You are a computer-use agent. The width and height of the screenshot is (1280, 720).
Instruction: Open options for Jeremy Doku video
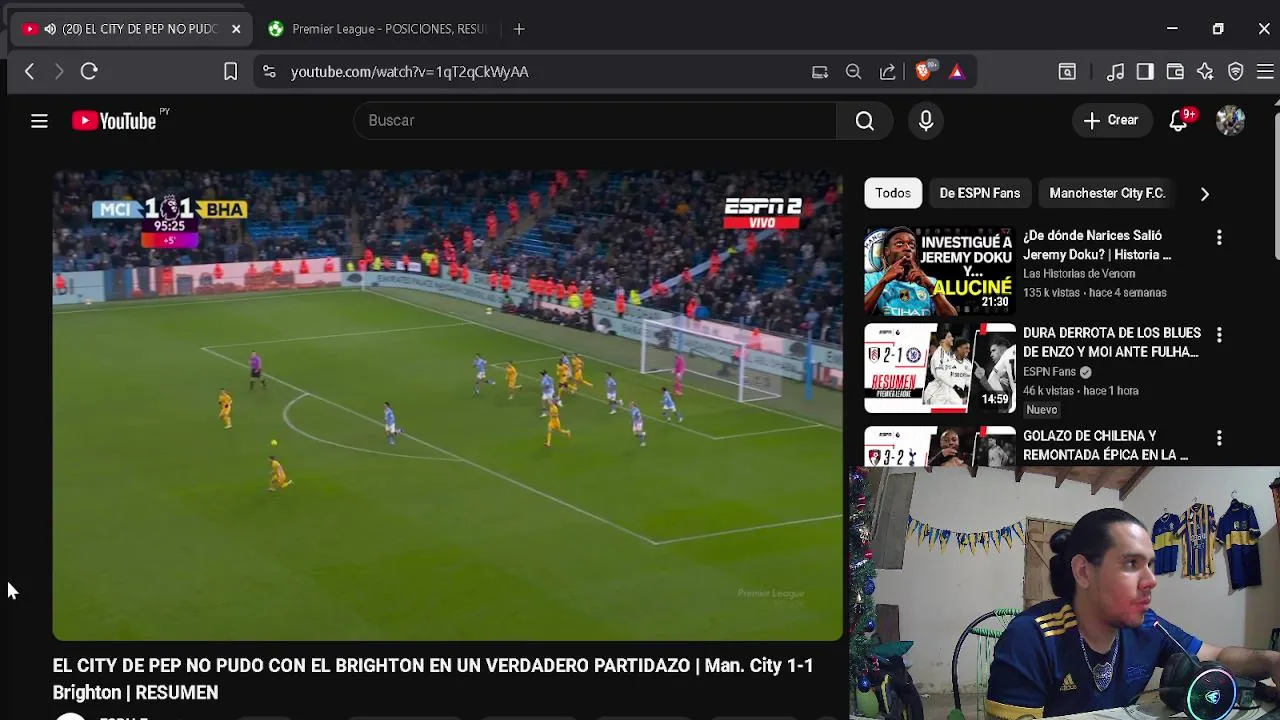coord(1219,238)
